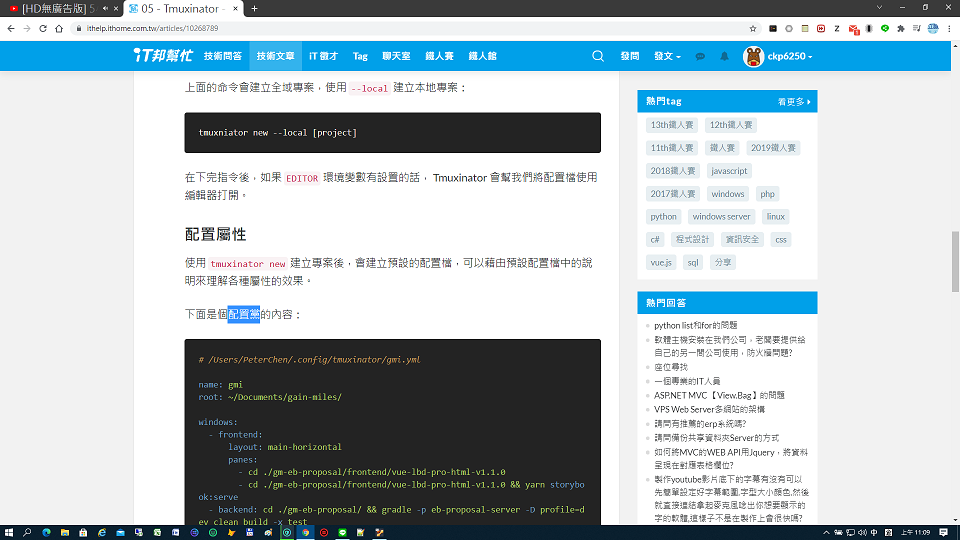Click the 'tmuxniator new --local [project]' code block
Image resolution: width=960 pixels, height=540 pixels.
pos(392,132)
